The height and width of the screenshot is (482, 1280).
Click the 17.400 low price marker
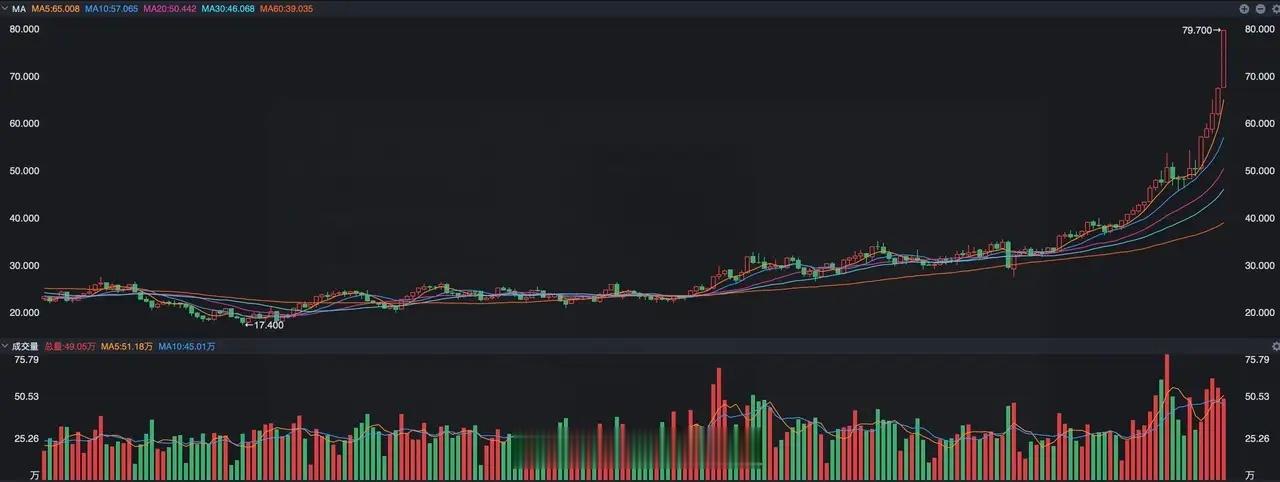pyautogui.click(x=265, y=324)
